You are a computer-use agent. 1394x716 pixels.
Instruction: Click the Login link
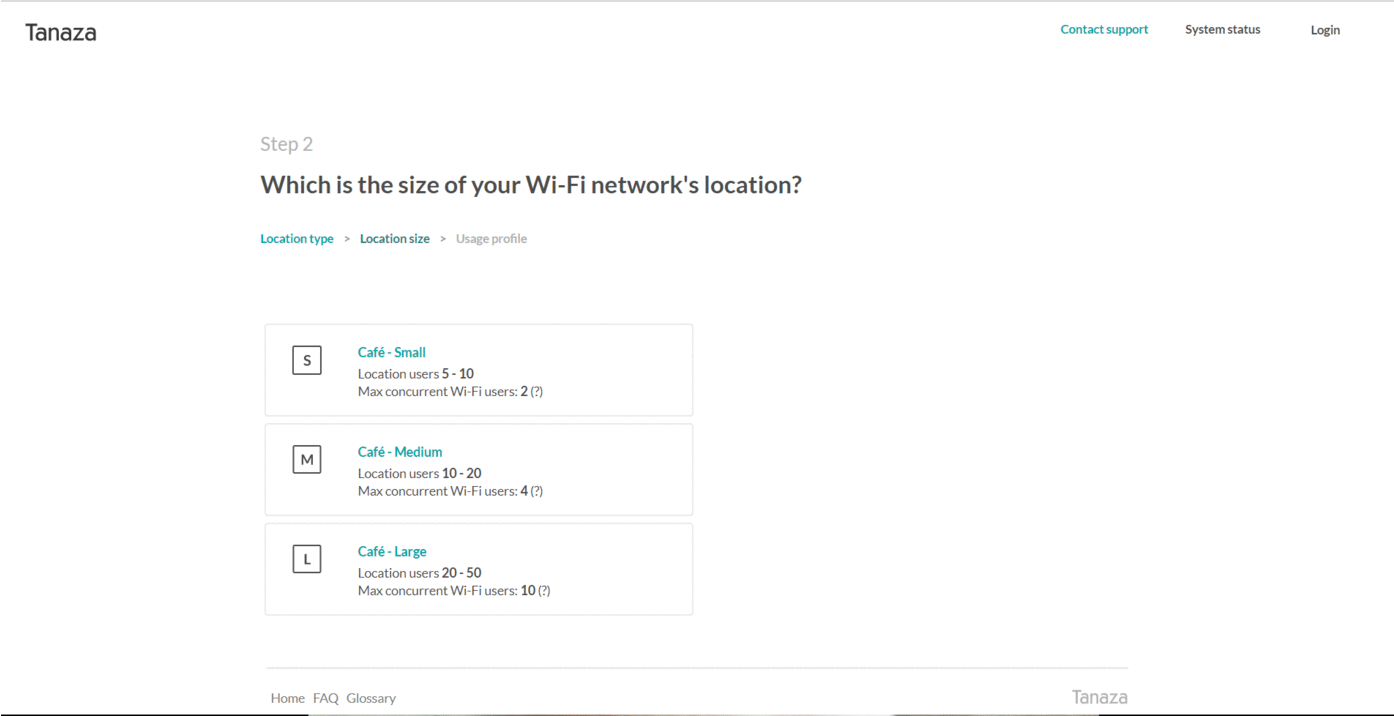tap(1325, 30)
